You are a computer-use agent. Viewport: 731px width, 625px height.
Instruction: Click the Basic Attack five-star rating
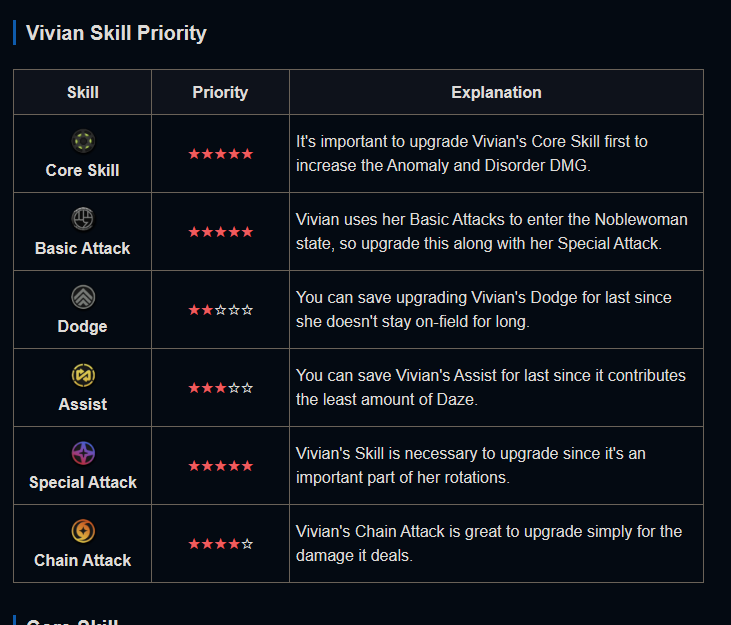[221, 232]
